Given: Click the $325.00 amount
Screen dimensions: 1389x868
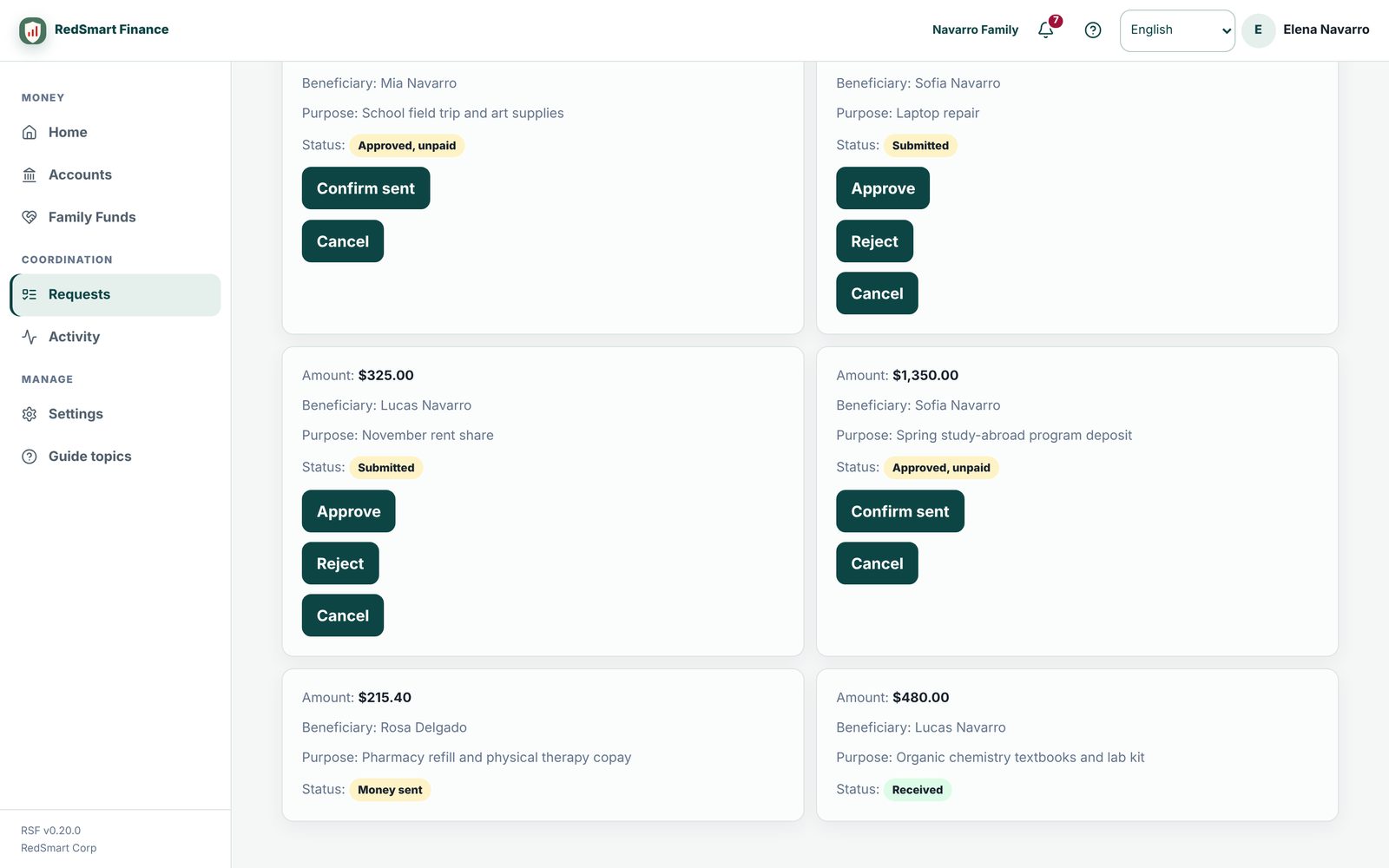Looking at the screenshot, I should pyautogui.click(x=385, y=375).
